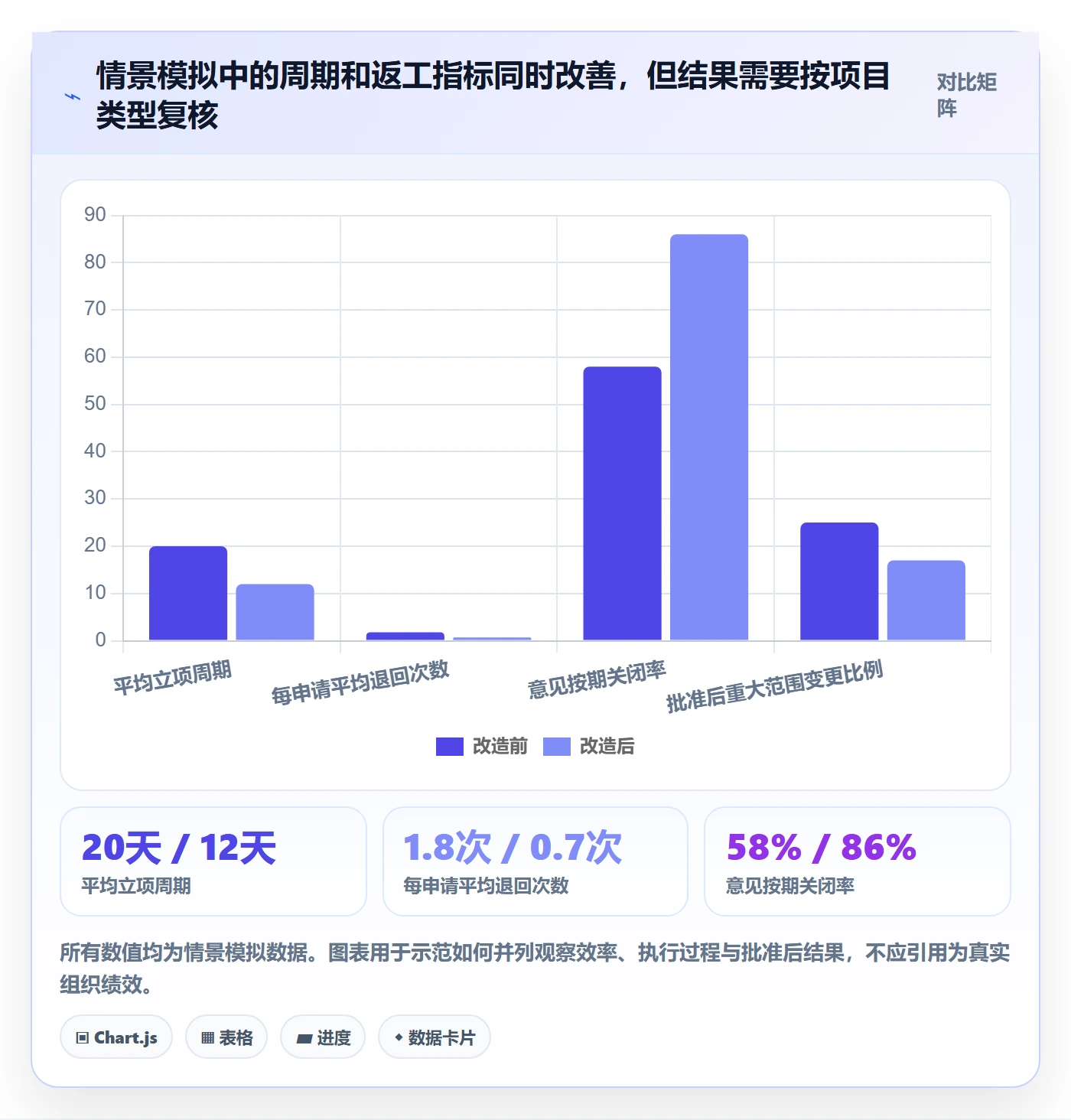Click the disclaimer paragraph starting with 所有数值均为
Screen dimensions: 1071x1120
click(x=535, y=968)
